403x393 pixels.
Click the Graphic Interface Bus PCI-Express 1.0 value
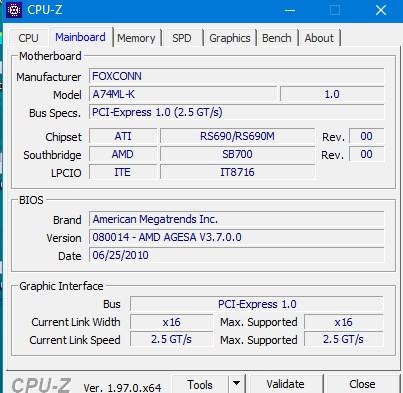pos(257,304)
